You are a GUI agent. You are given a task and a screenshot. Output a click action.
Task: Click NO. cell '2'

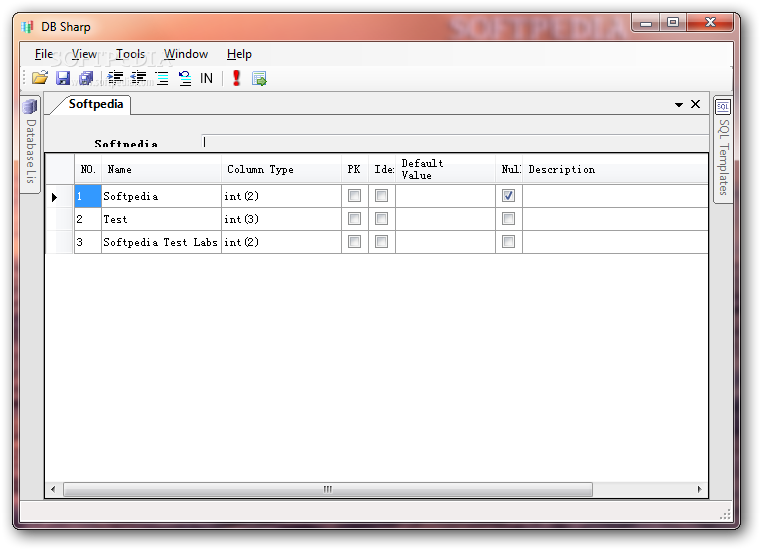coord(88,219)
